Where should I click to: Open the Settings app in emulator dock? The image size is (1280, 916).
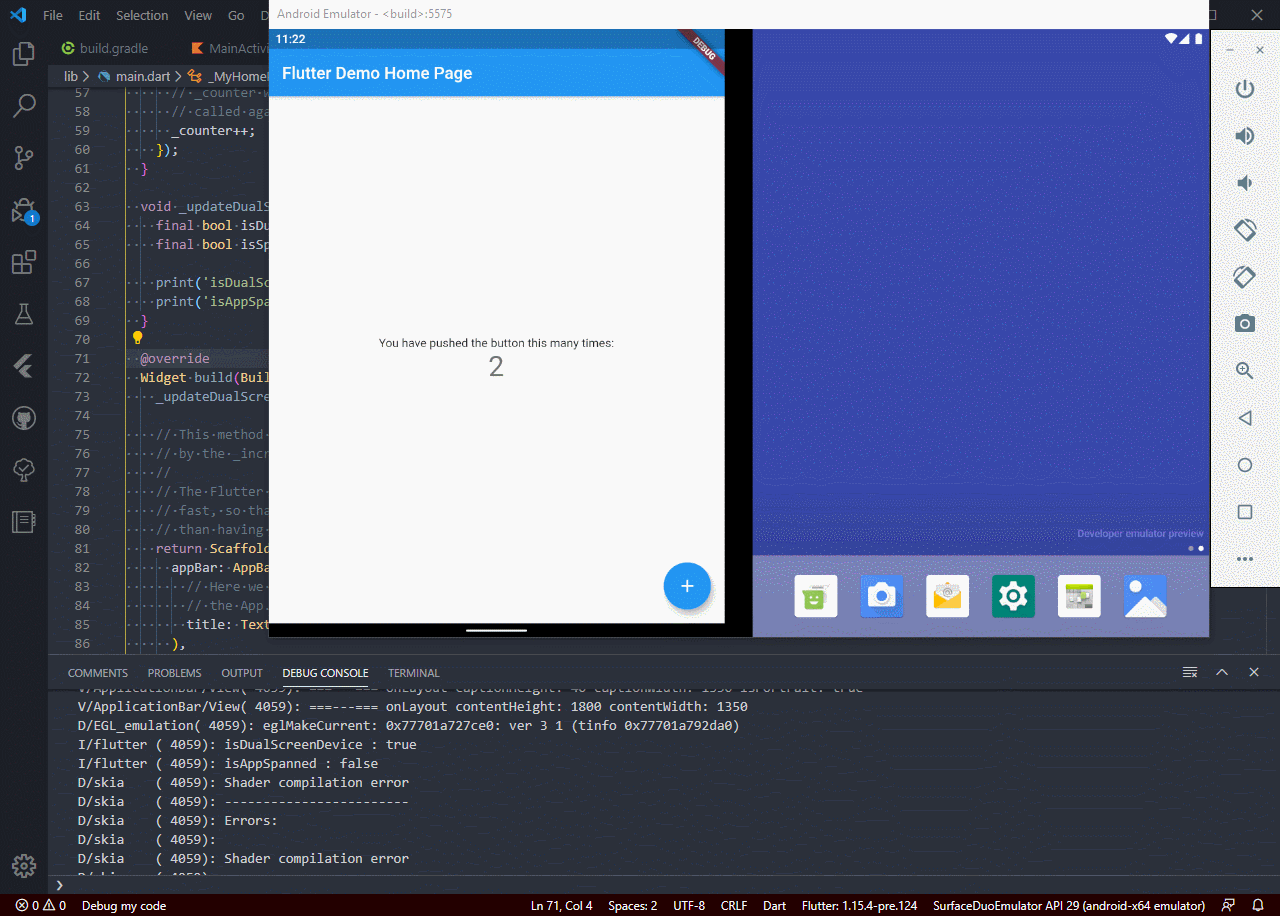click(x=1013, y=597)
